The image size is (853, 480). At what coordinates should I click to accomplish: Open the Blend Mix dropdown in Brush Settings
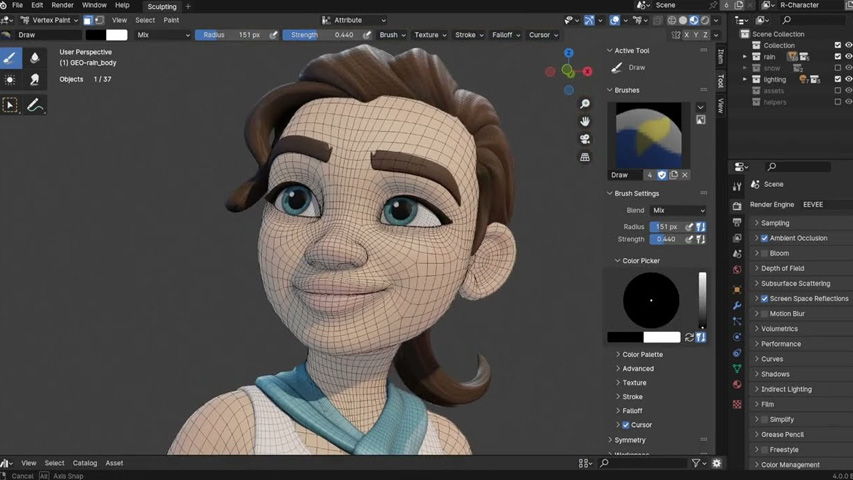678,211
